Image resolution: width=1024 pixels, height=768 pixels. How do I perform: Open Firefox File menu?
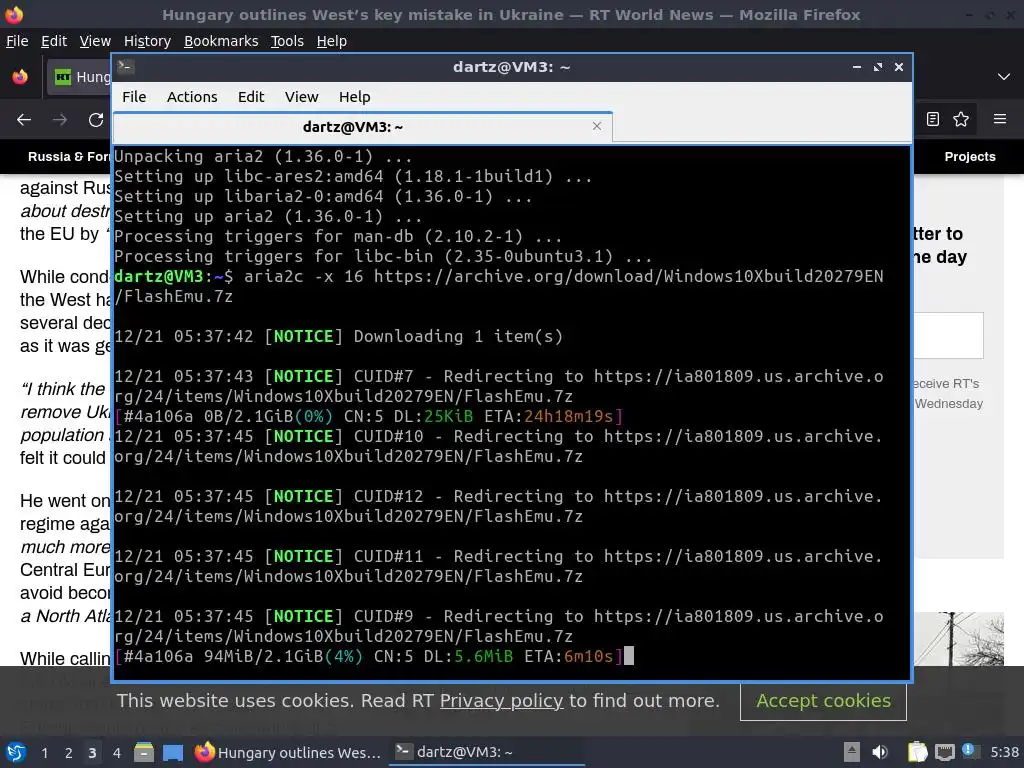(x=17, y=41)
